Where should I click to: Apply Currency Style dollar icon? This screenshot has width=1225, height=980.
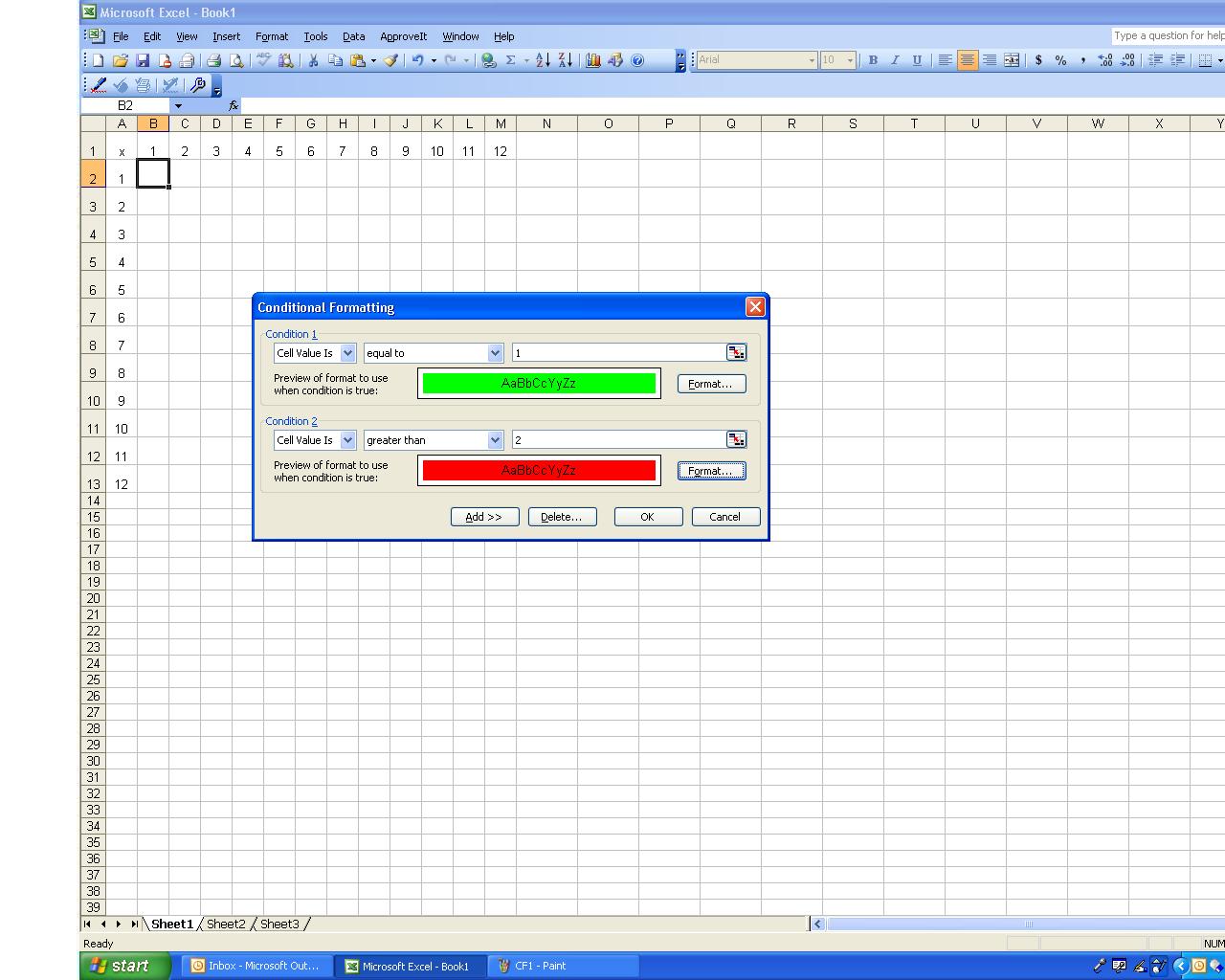coord(1038,60)
